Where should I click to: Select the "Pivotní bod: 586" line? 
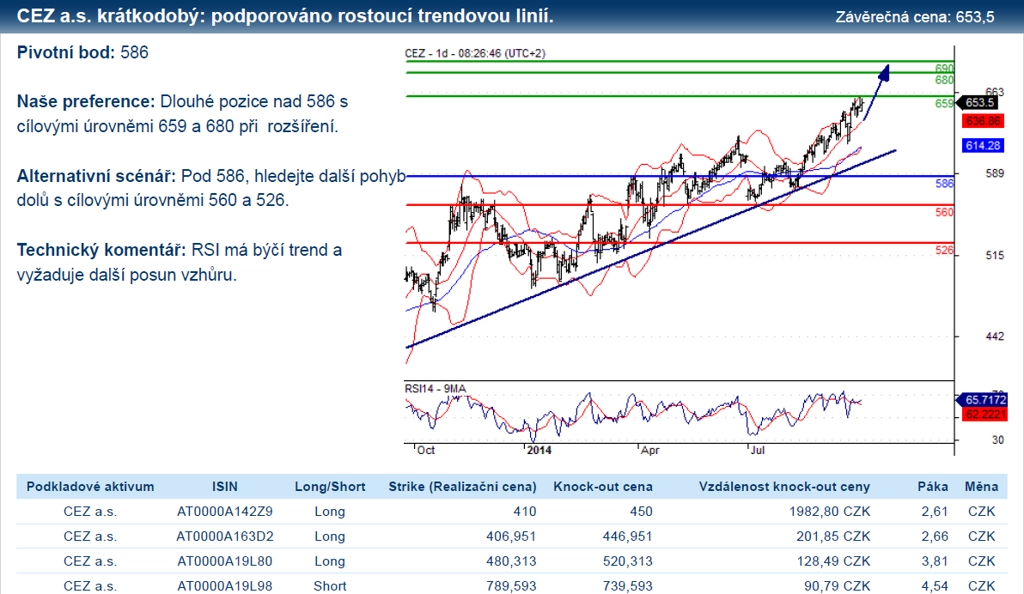83,52
